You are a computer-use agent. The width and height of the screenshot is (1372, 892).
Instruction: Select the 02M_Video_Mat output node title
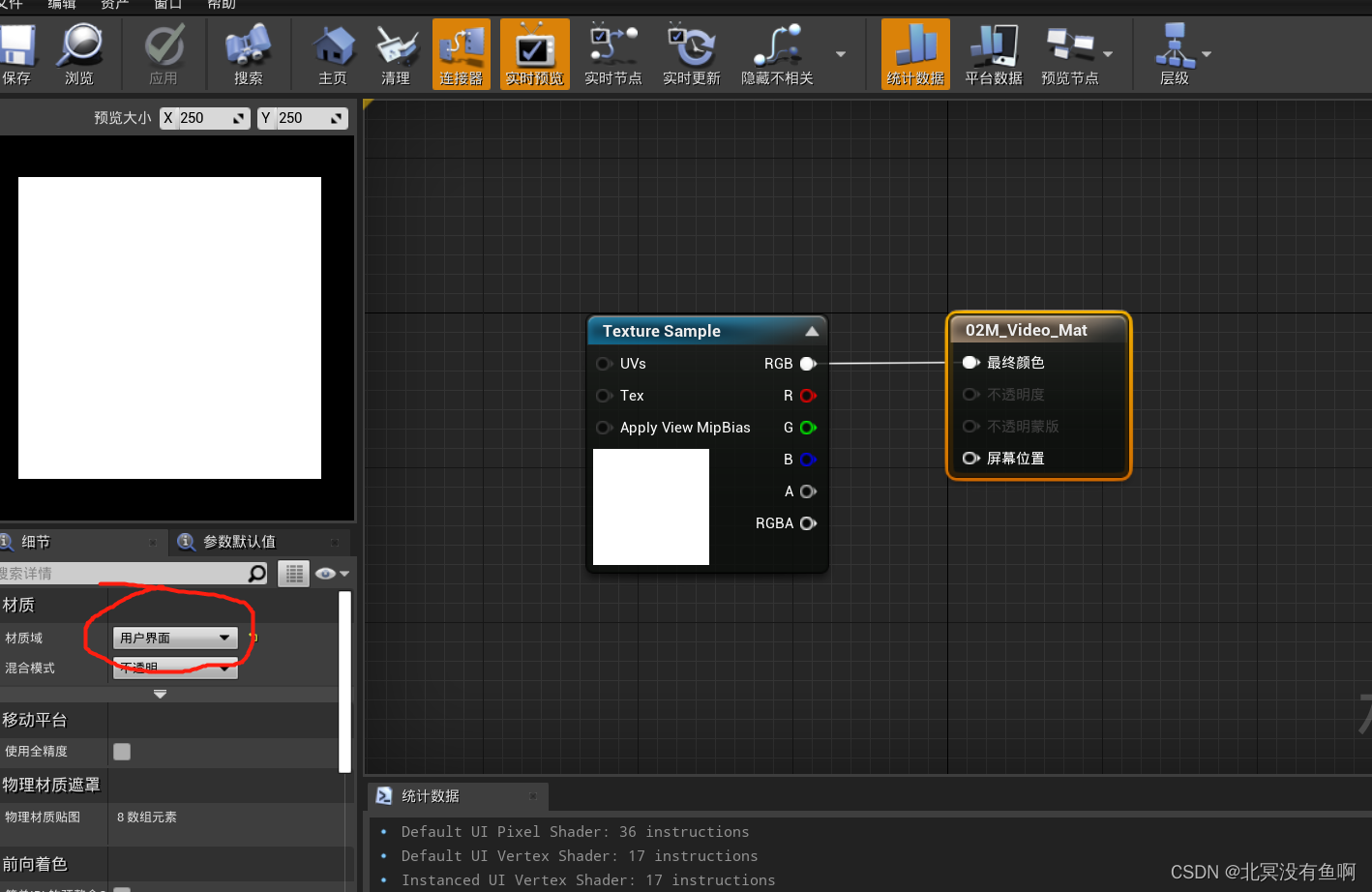[1027, 330]
